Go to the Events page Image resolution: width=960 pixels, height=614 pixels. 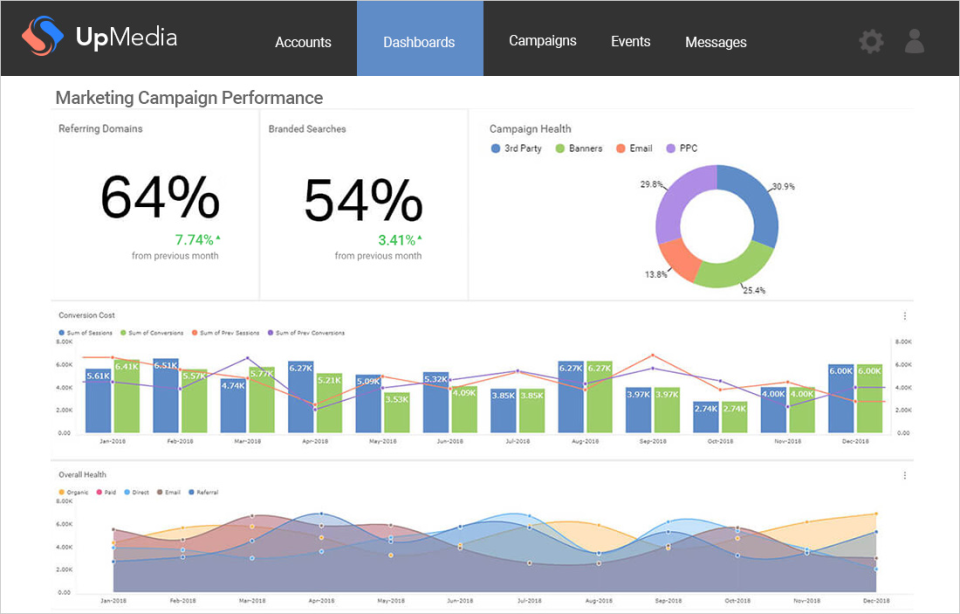(x=631, y=41)
